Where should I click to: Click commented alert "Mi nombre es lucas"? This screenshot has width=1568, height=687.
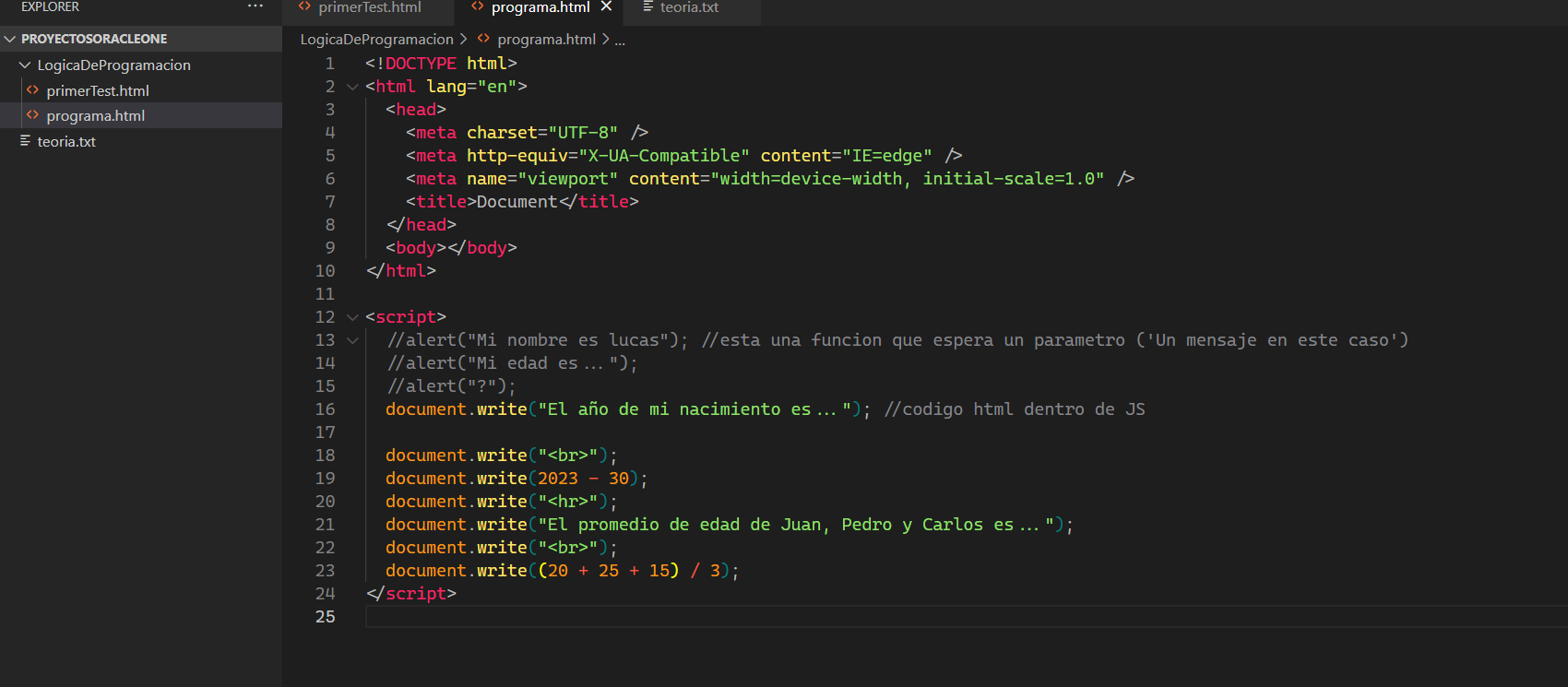pyautogui.click(x=538, y=340)
